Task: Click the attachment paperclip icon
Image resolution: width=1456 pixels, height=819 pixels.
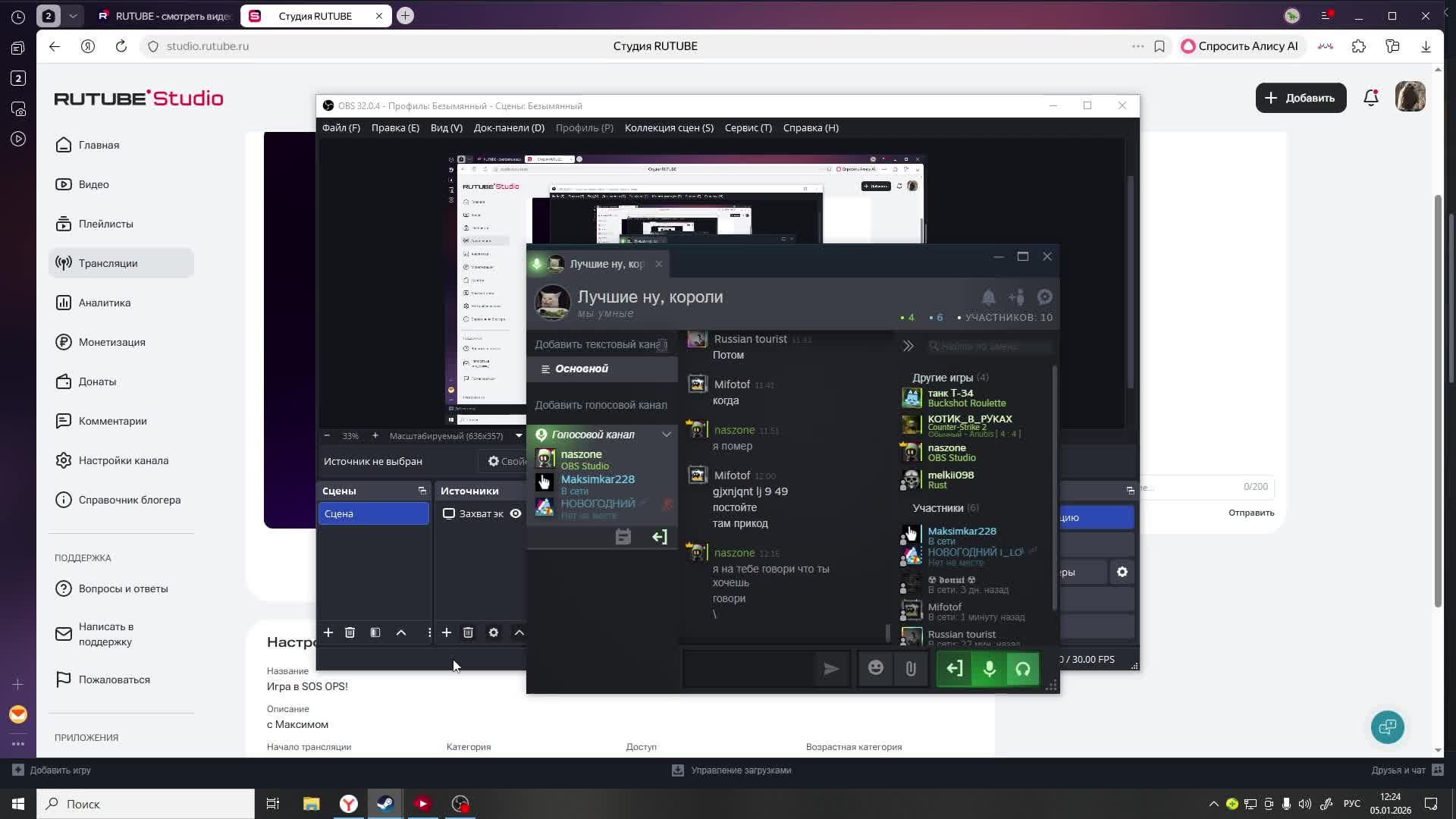Action: pos(911,668)
